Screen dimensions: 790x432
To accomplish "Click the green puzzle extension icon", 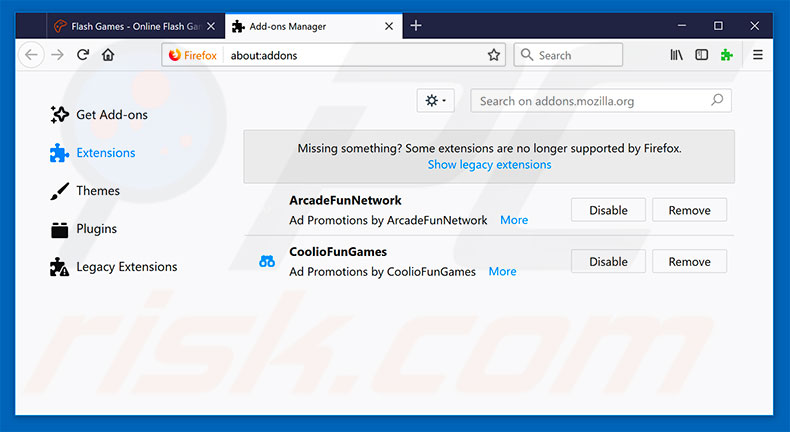I will pos(727,55).
